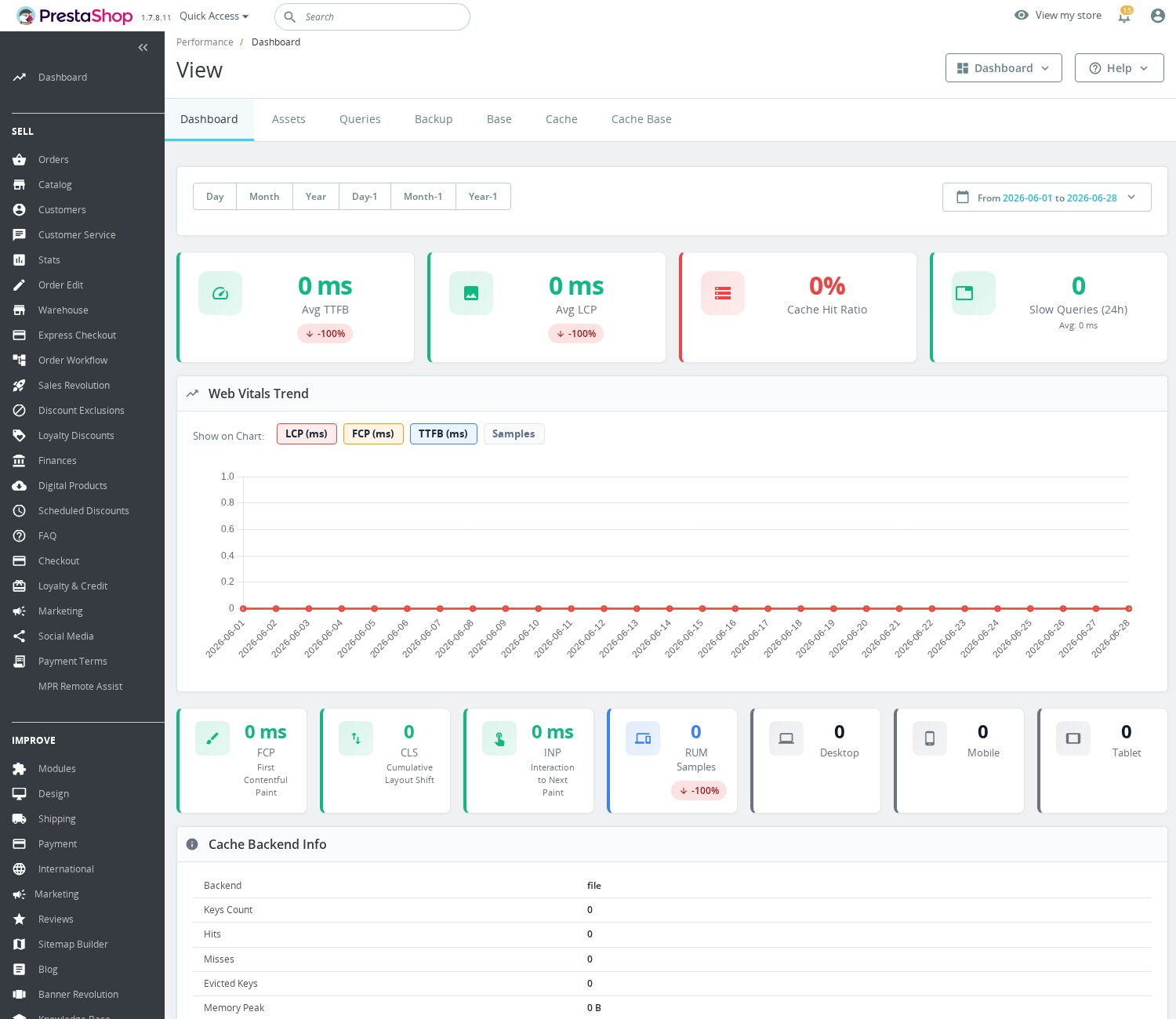Screen dimensions: 1176x1019
Task: Open Sitemap Builder menu item
Action: coord(73,945)
